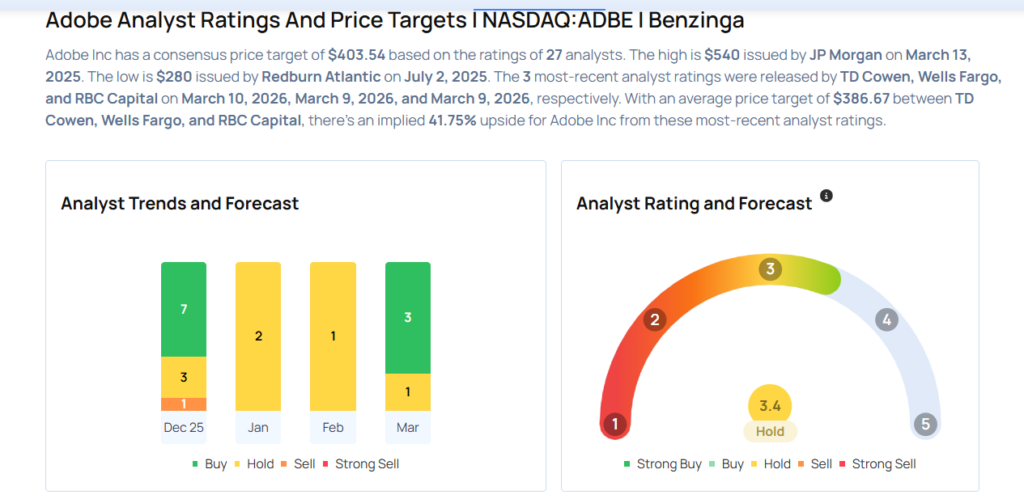Click gauge marker number 4
The image size is (1024, 499).
(885, 320)
